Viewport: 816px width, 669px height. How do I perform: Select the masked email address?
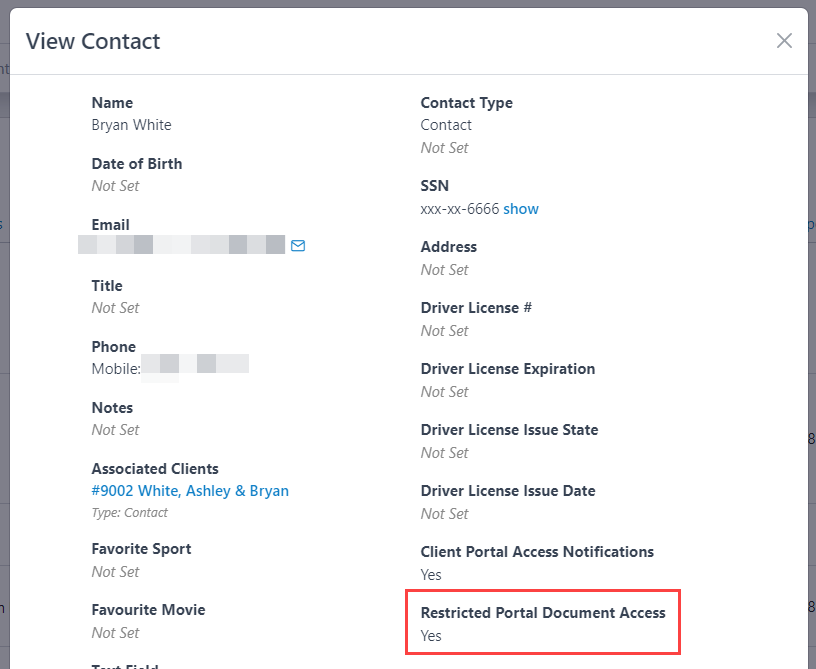(x=180, y=244)
